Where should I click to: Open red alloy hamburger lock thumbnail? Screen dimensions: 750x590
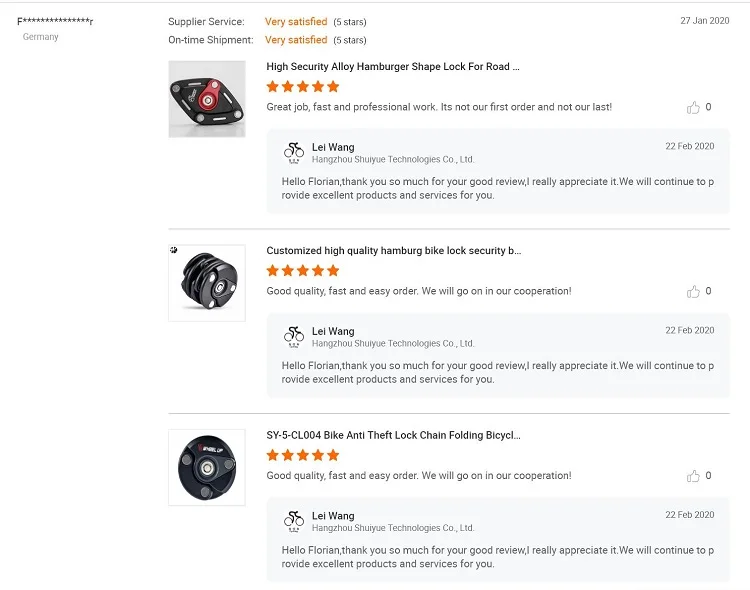(207, 99)
